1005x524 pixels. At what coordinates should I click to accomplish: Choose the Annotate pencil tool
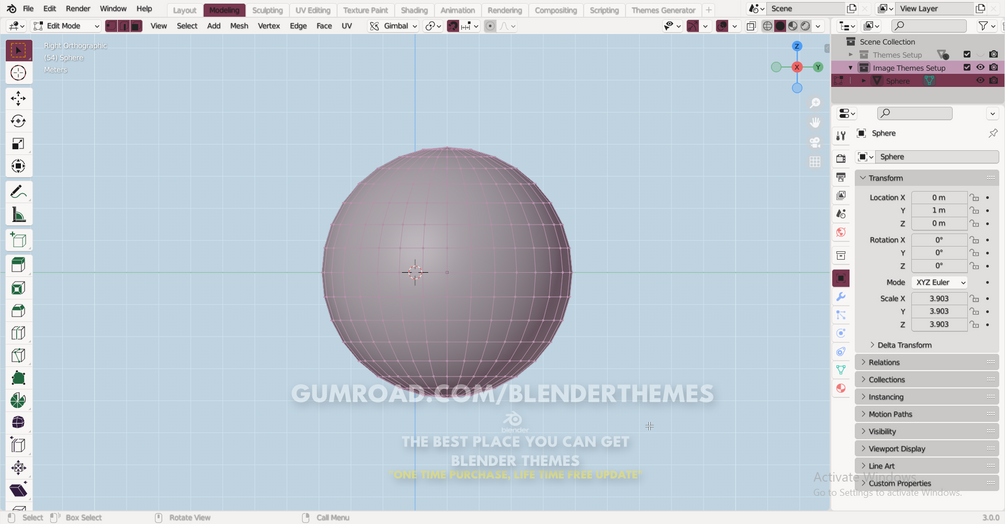click(19, 192)
